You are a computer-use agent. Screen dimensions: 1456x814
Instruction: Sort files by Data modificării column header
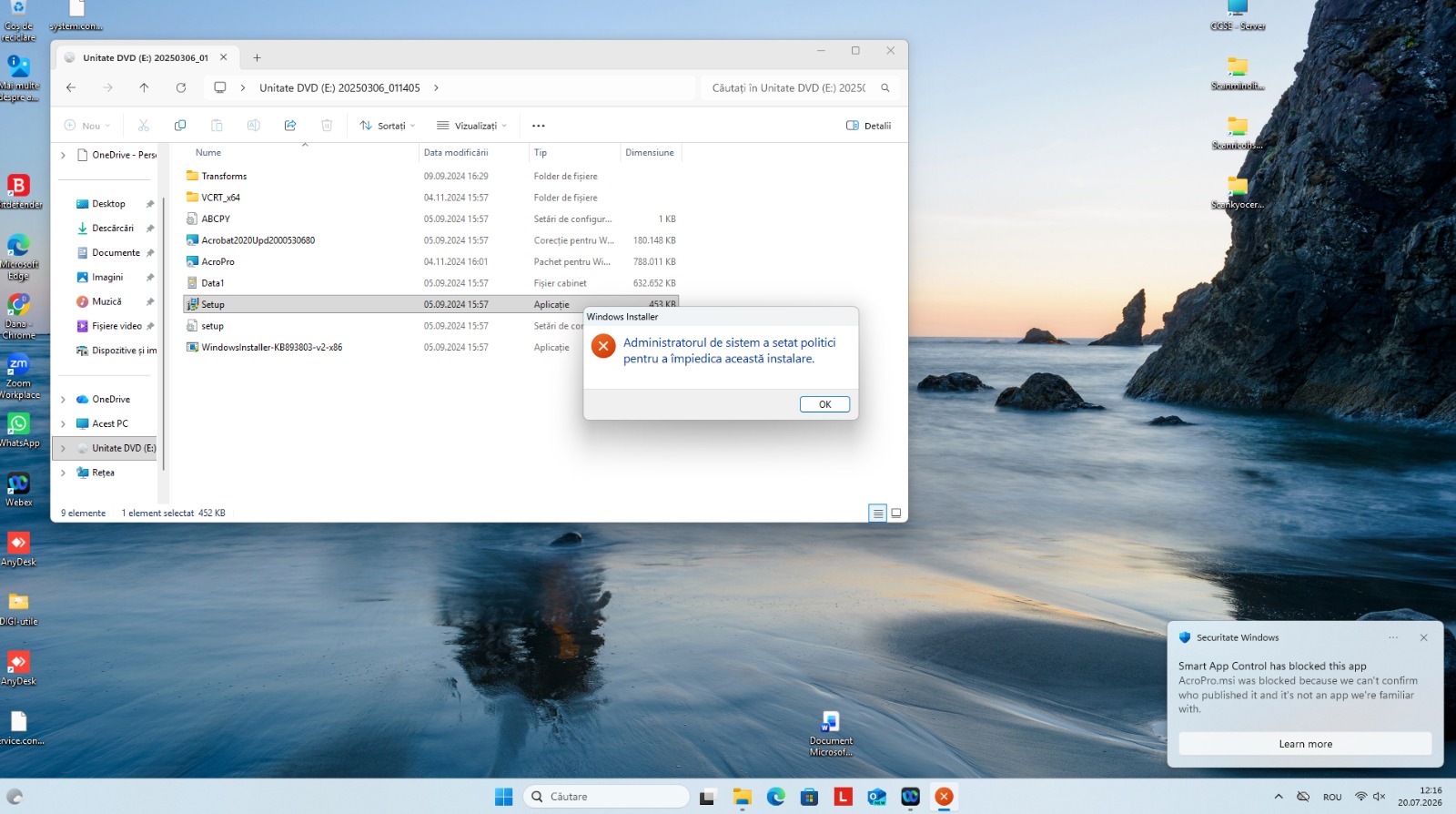point(456,153)
